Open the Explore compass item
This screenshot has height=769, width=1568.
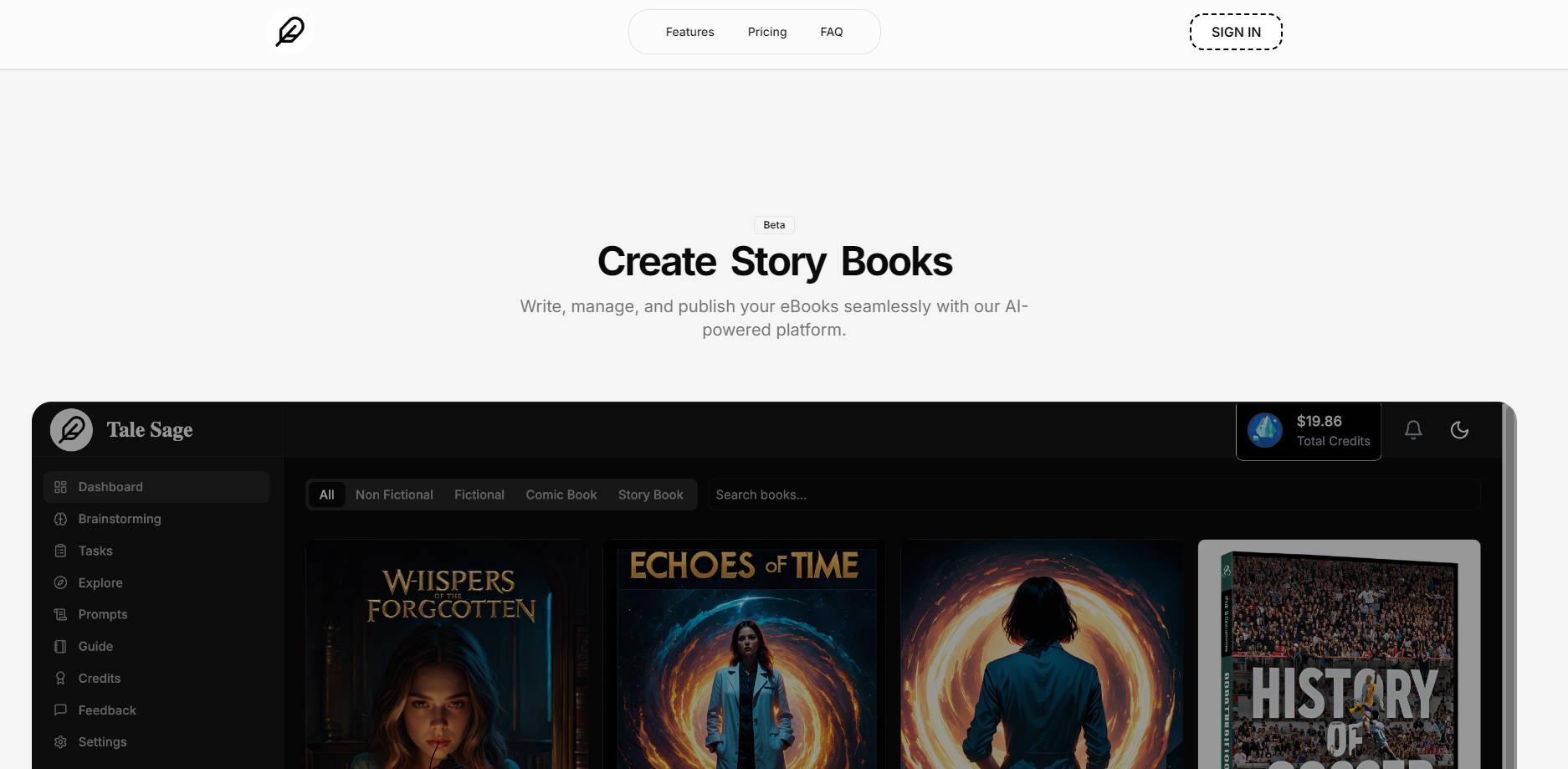(x=100, y=582)
